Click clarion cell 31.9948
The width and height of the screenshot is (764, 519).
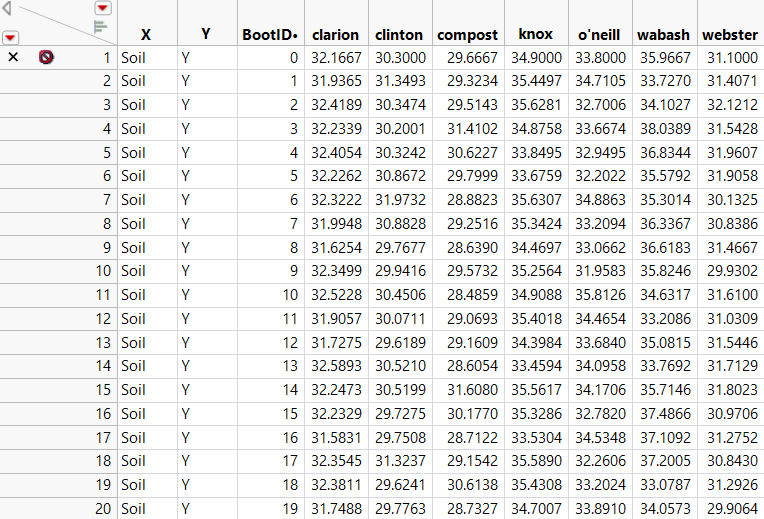pos(337,224)
